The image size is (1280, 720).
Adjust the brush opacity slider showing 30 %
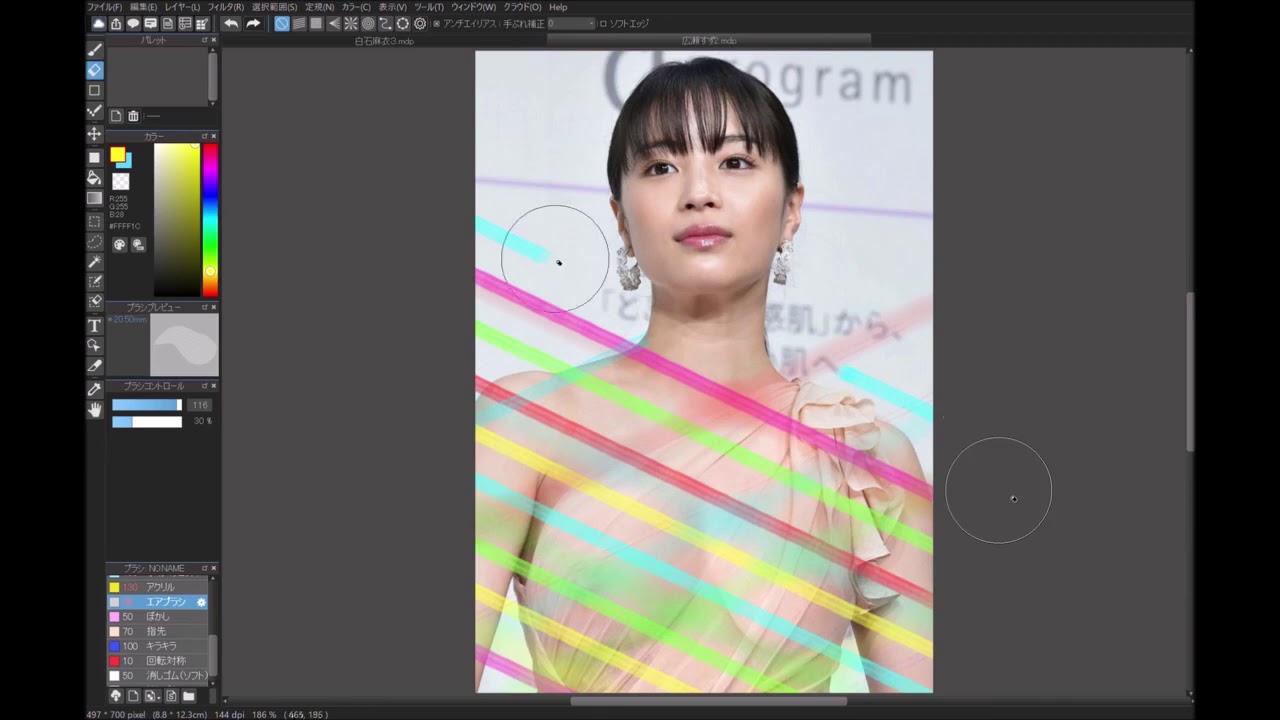pyautogui.click(x=147, y=422)
